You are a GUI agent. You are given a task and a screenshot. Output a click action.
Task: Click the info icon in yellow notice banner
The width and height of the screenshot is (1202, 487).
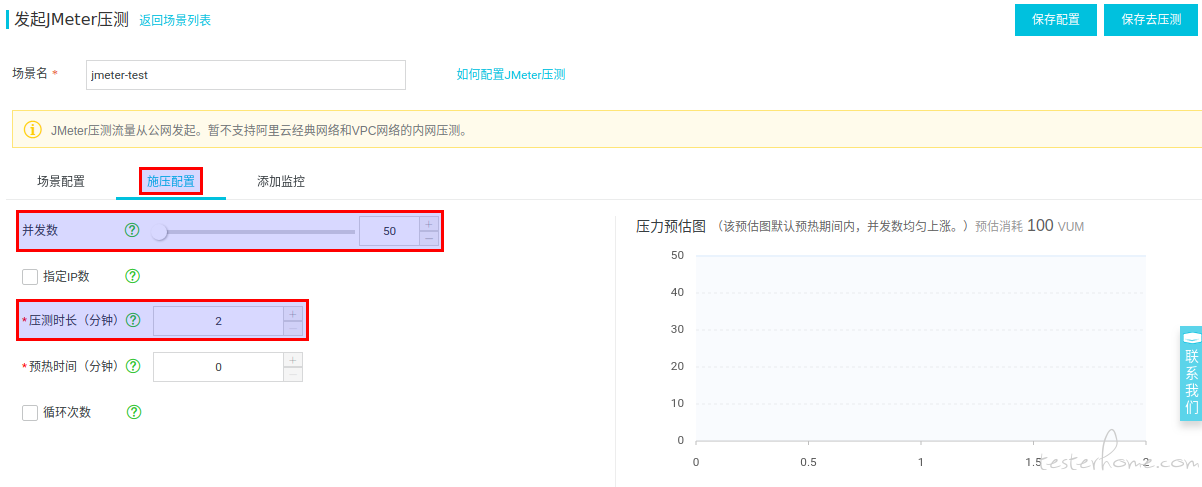pos(32,129)
